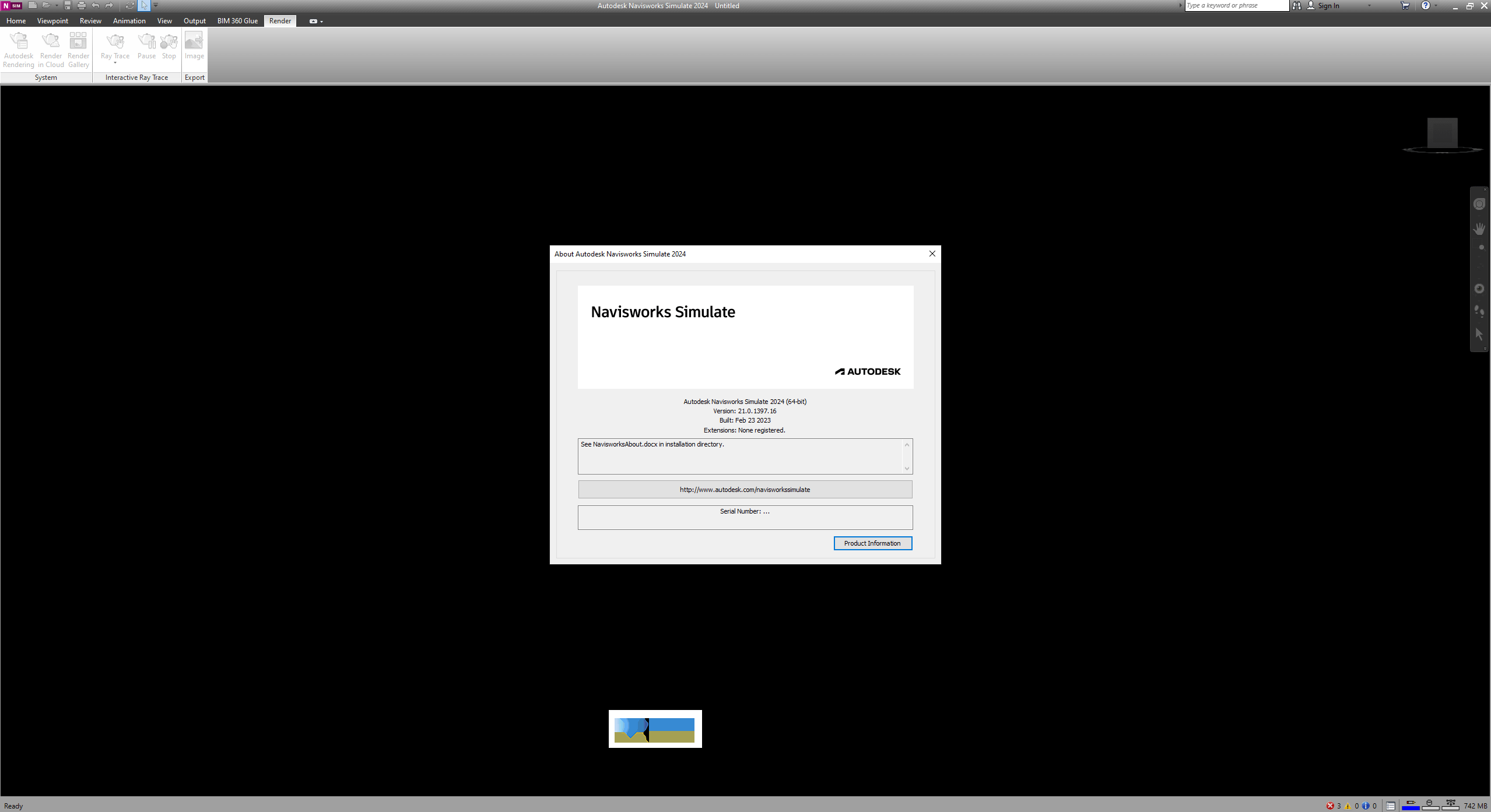Screen dimensions: 1491x812
Task: Open the Navisworks website link
Action: pyautogui.click(x=744, y=489)
